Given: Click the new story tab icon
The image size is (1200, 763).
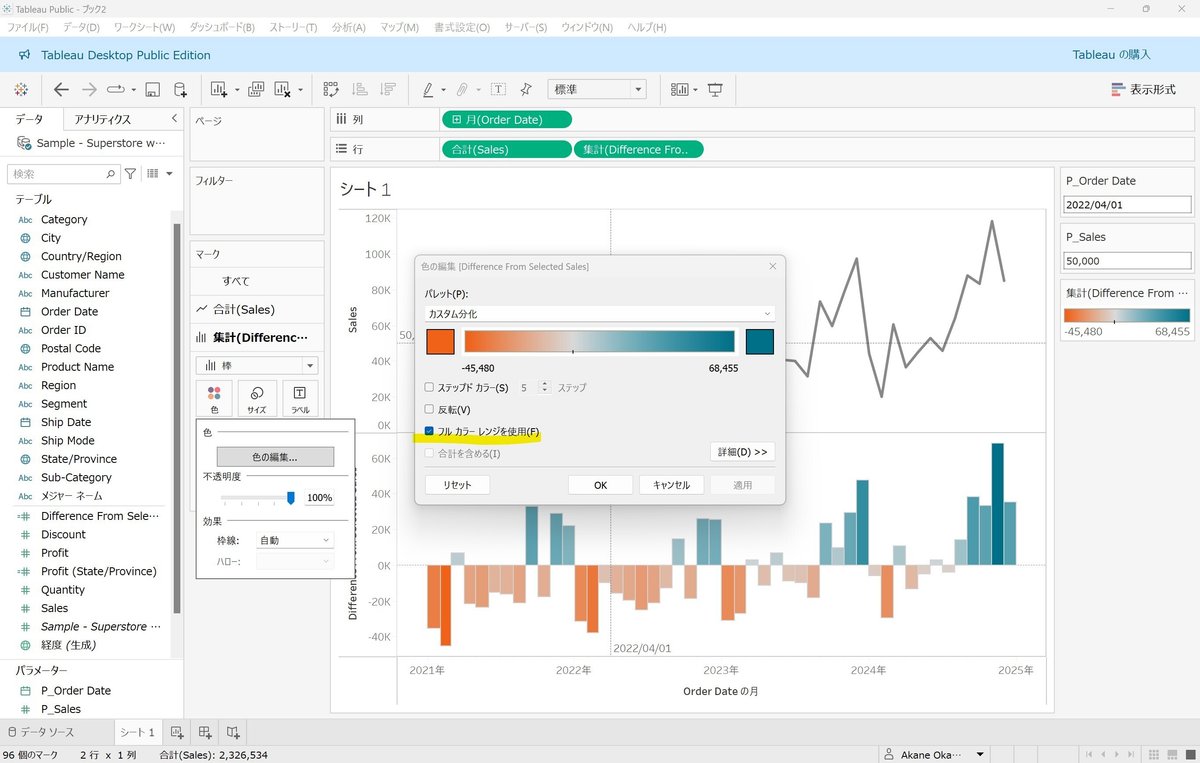Looking at the screenshot, I should click(232, 732).
